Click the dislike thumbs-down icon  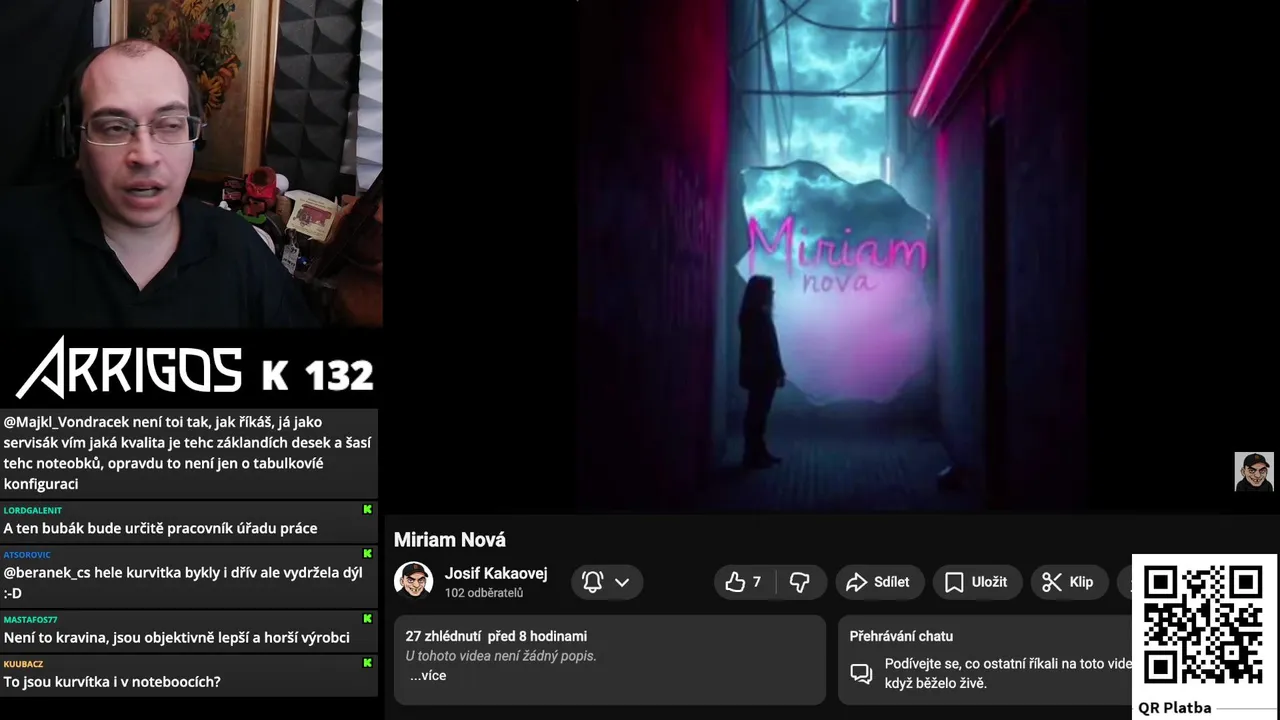tap(799, 582)
